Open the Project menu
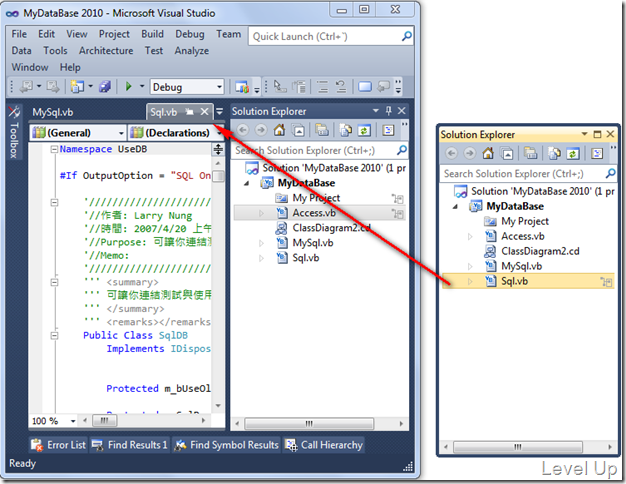Screen dimensions: 626x484 (114, 34)
